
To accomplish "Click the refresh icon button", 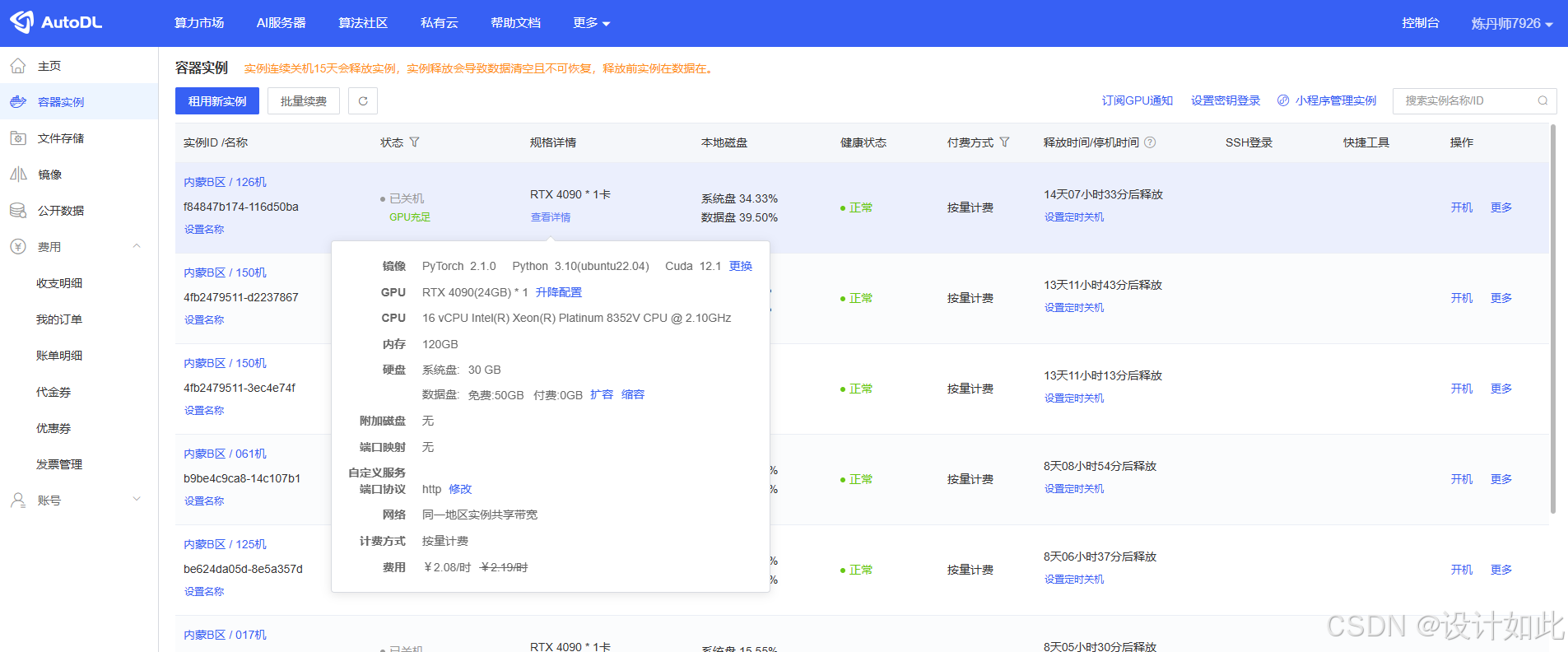I will pos(363,101).
